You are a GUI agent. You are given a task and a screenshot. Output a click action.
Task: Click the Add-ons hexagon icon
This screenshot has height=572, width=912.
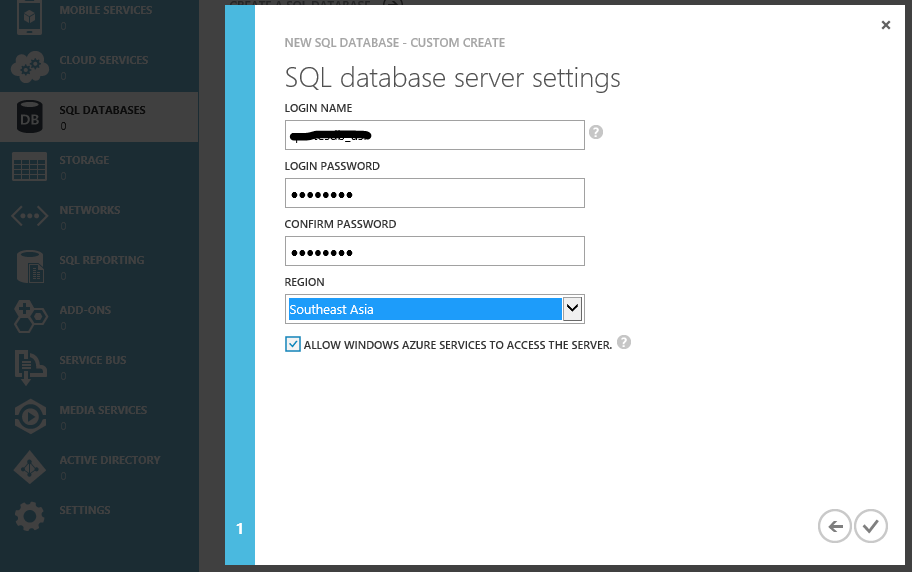[30, 317]
